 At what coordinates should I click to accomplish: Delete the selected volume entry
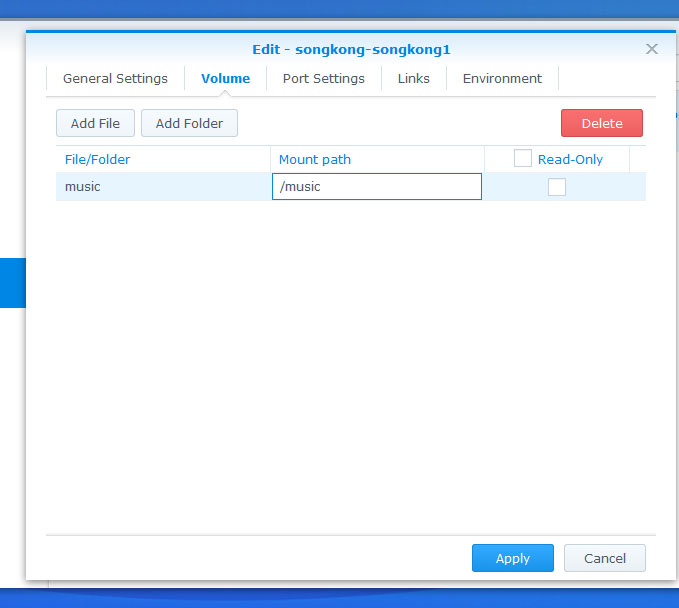602,123
